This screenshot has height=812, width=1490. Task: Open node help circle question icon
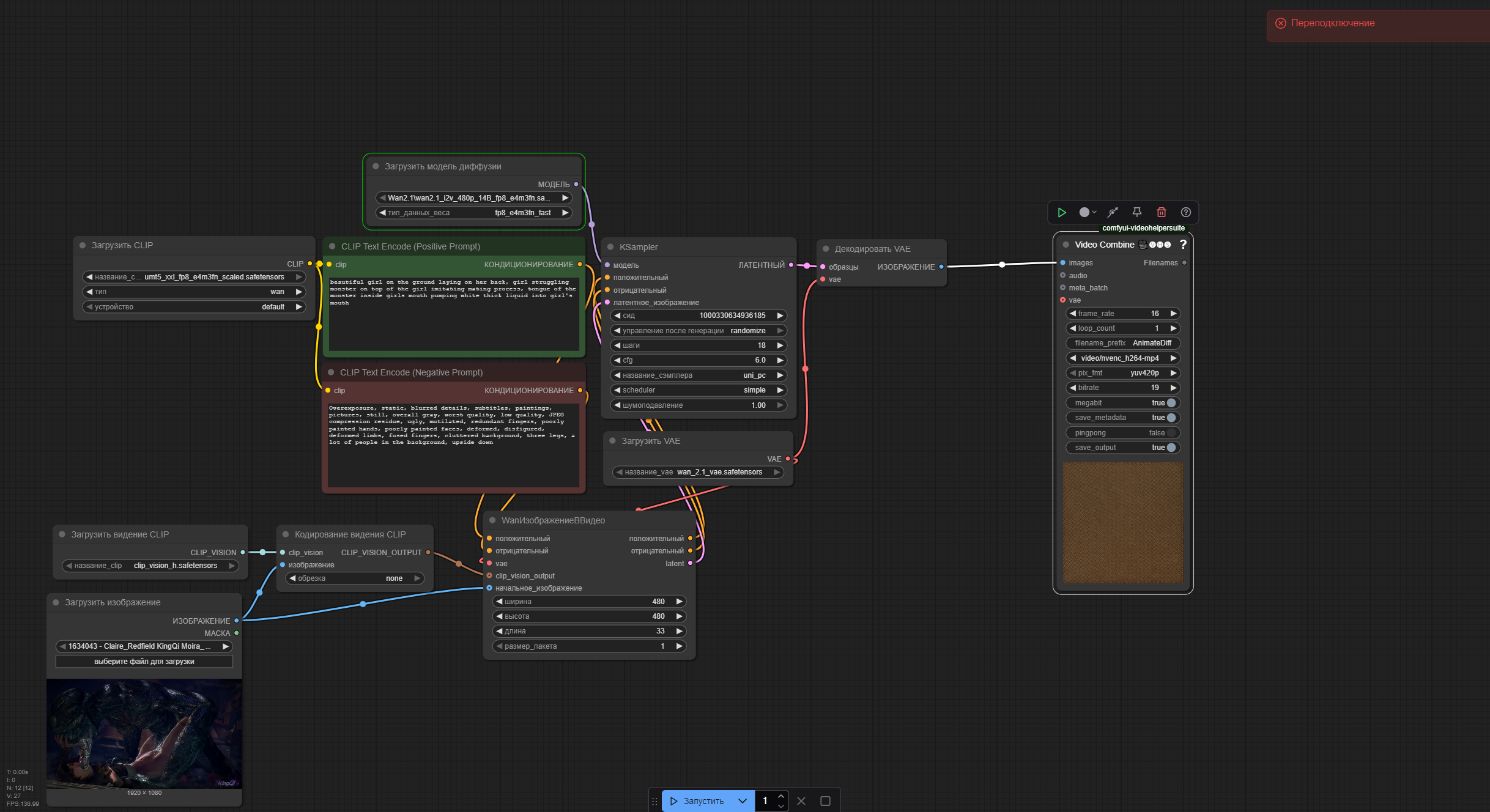pyautogui.click(x=1185, y=212)
